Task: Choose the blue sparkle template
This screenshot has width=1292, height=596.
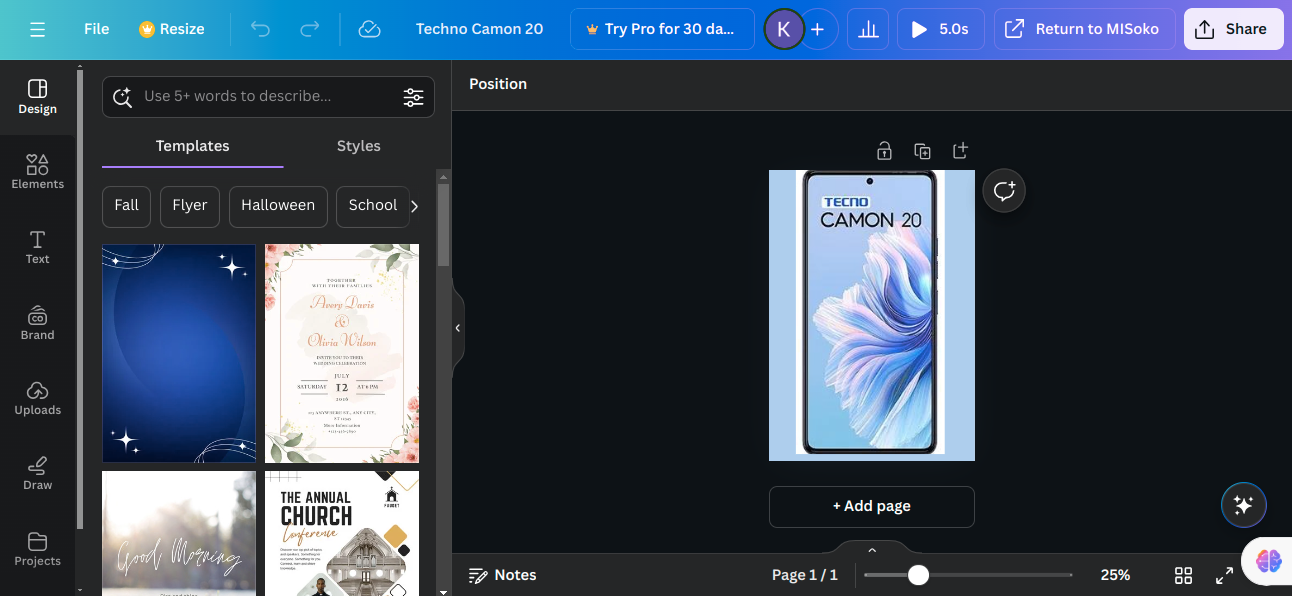Action: (179, 353)
